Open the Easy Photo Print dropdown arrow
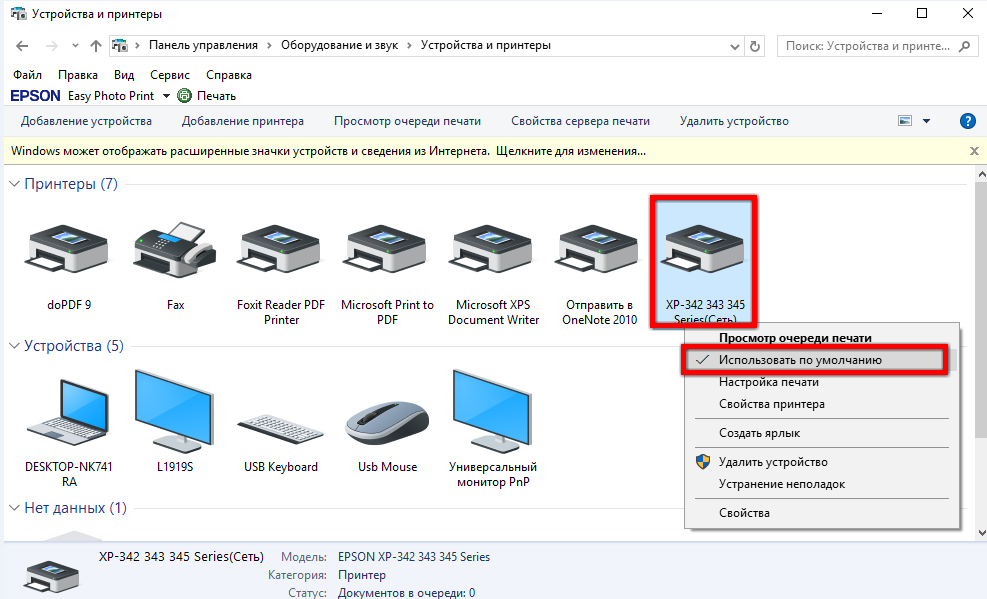The height and width of the screenshot is (599, 987). (x=166, y=96)
